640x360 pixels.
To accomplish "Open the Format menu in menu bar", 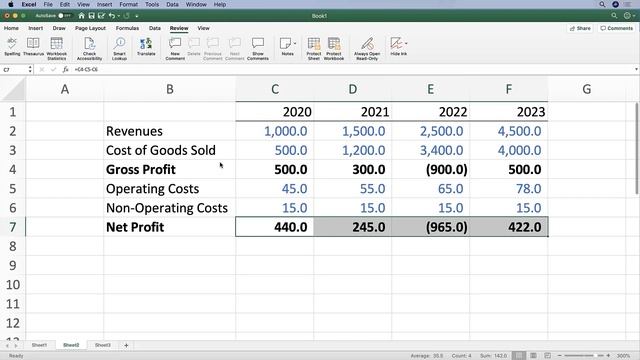I will pyautogui.click(x=129, y=4).
